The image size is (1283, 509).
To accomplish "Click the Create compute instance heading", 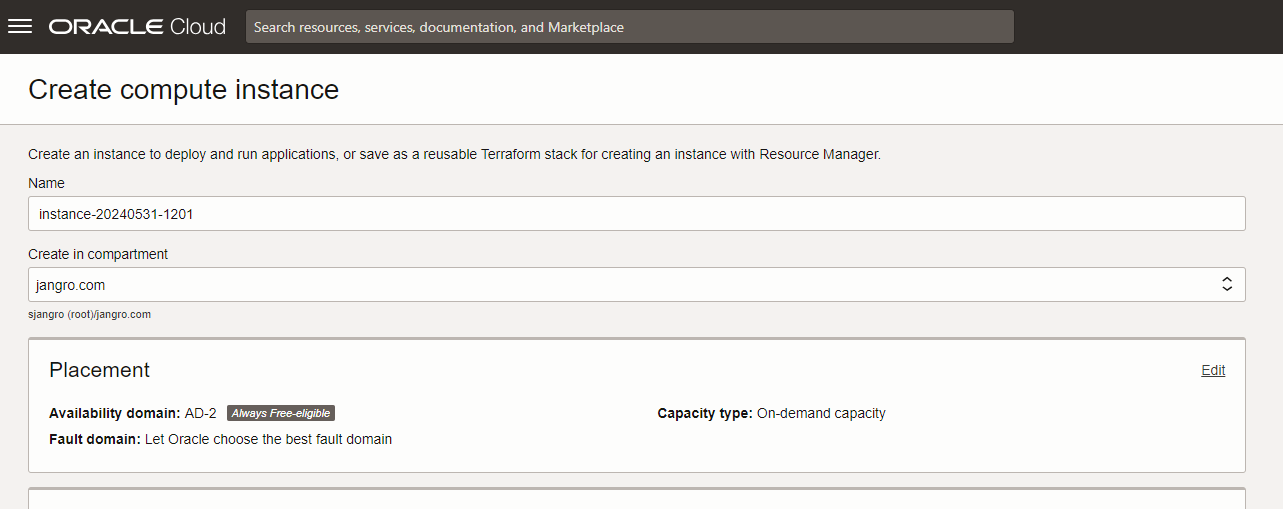I will pos(184,90).
